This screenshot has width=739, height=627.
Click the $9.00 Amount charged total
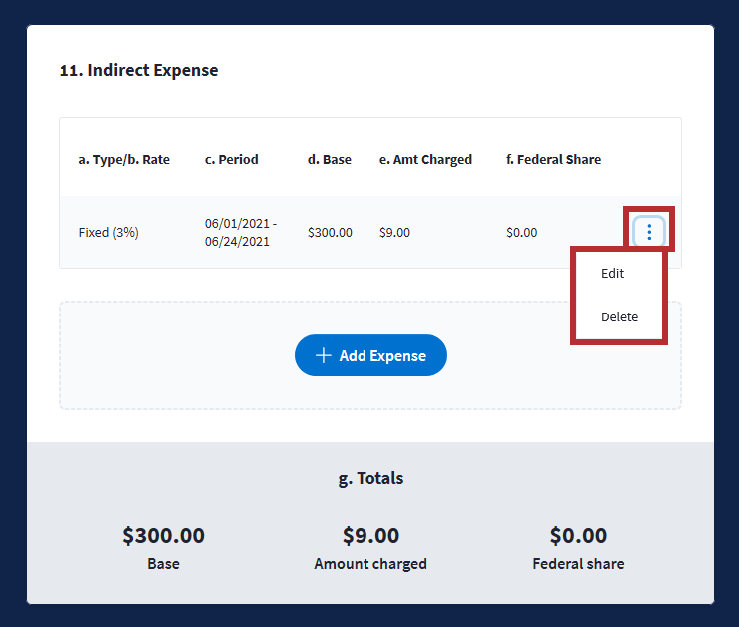tap(370, 535)
